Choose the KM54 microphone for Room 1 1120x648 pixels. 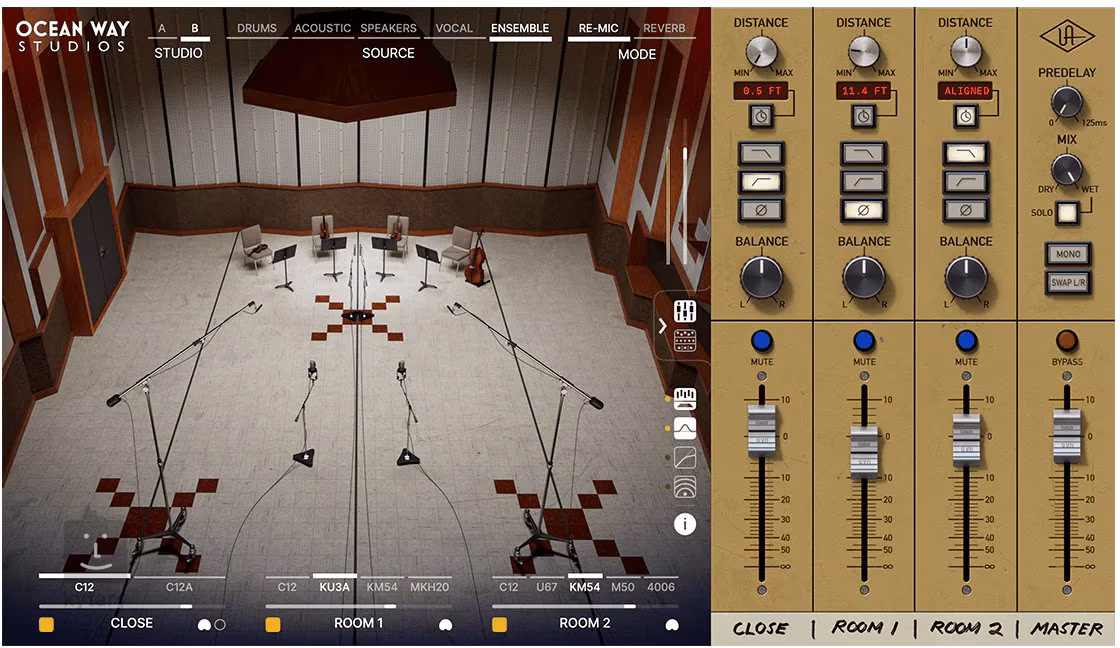click(x=381, y=587)
